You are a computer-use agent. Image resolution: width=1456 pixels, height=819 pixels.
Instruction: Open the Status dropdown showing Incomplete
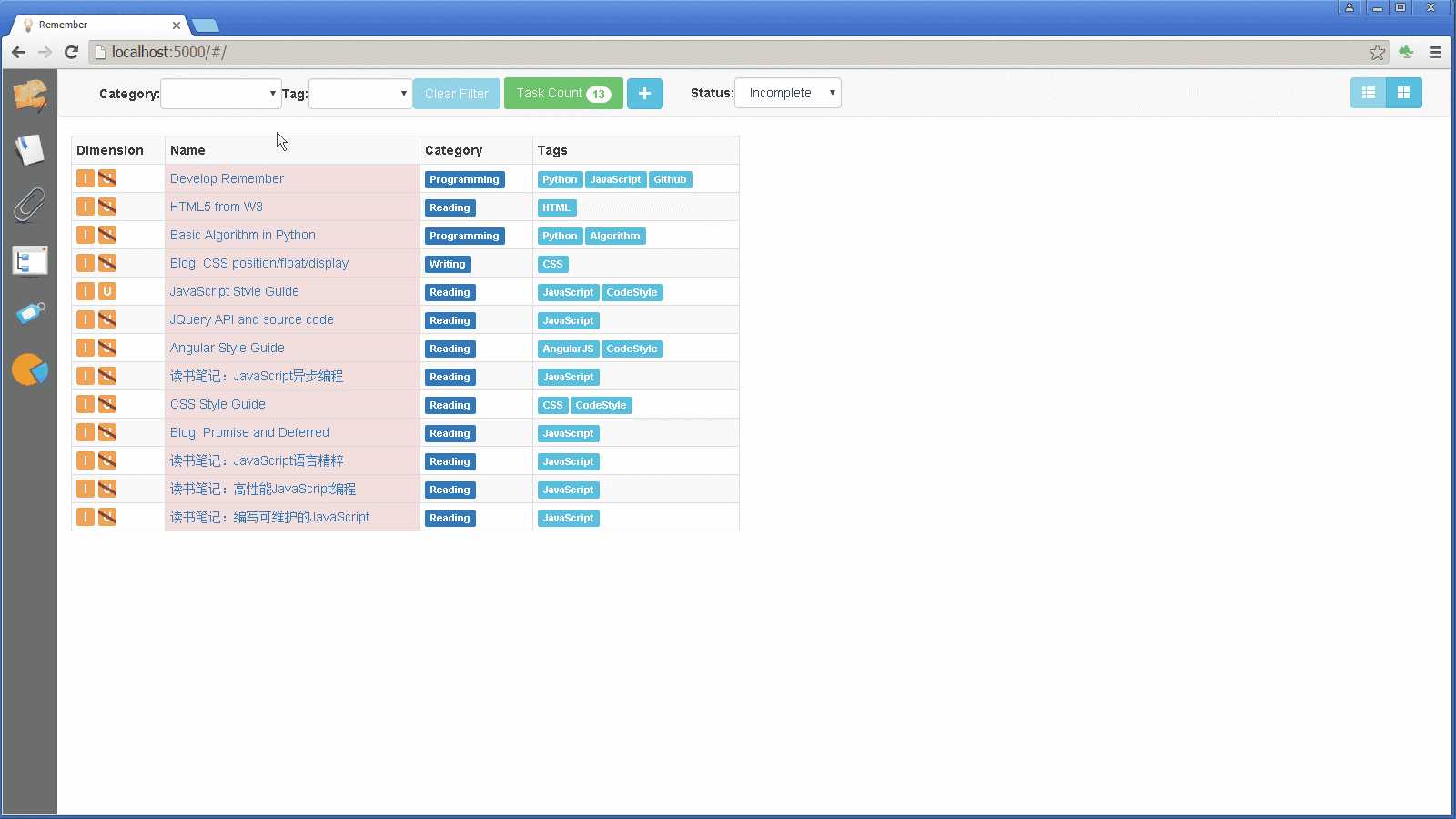pos(788,93)
